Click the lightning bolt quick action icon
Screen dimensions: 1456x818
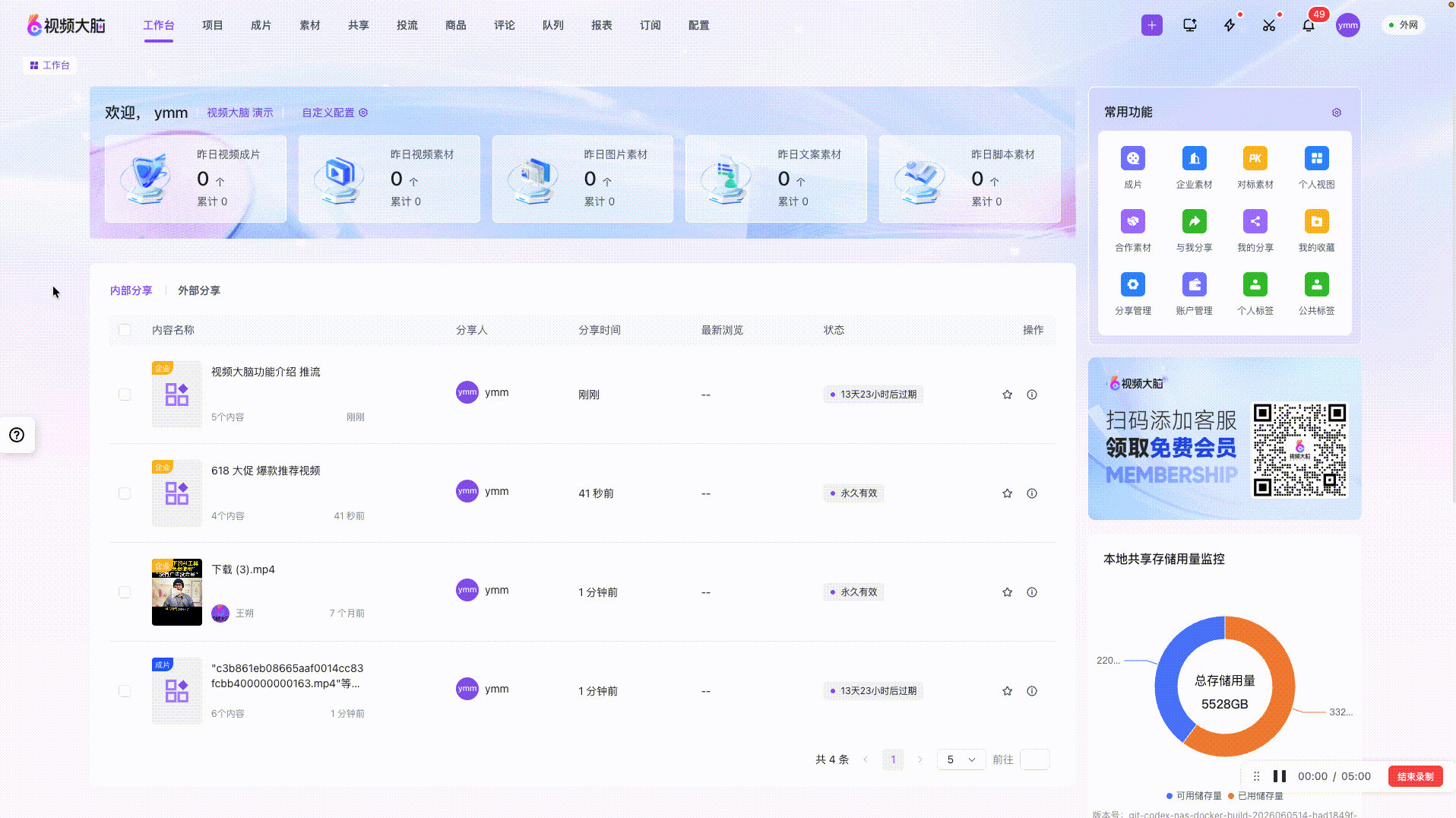(x=1230, y=25)
